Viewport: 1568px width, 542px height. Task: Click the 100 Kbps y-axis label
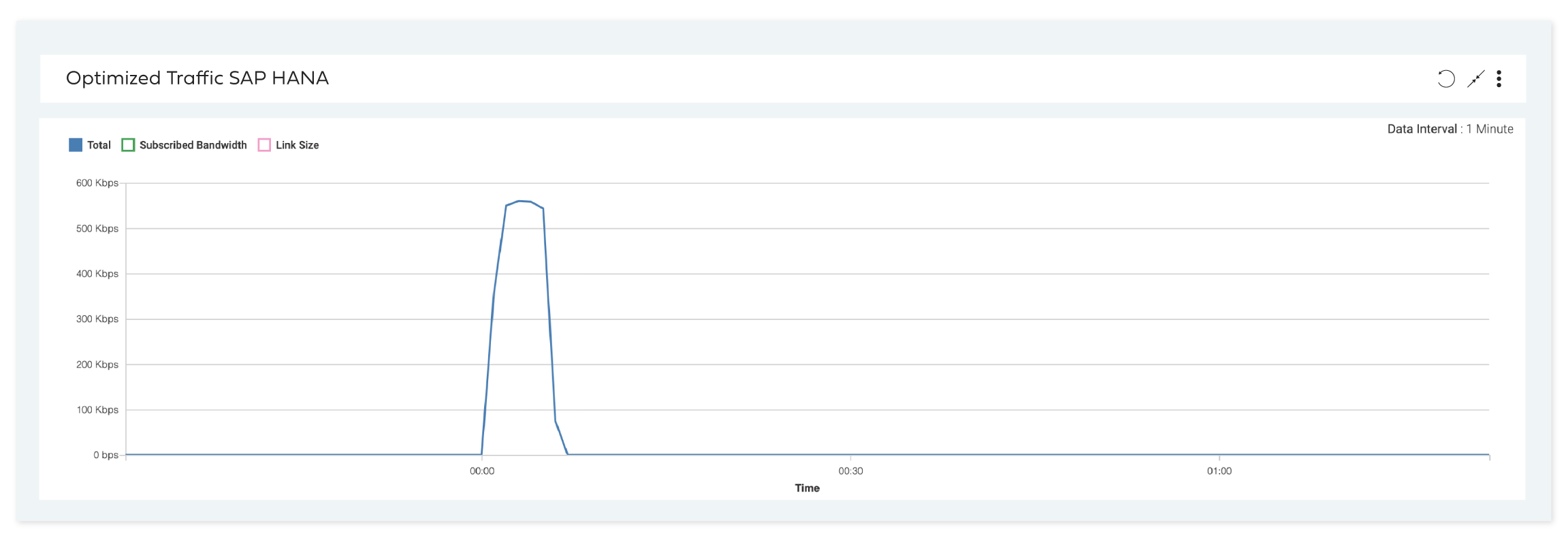coord(97,410)
